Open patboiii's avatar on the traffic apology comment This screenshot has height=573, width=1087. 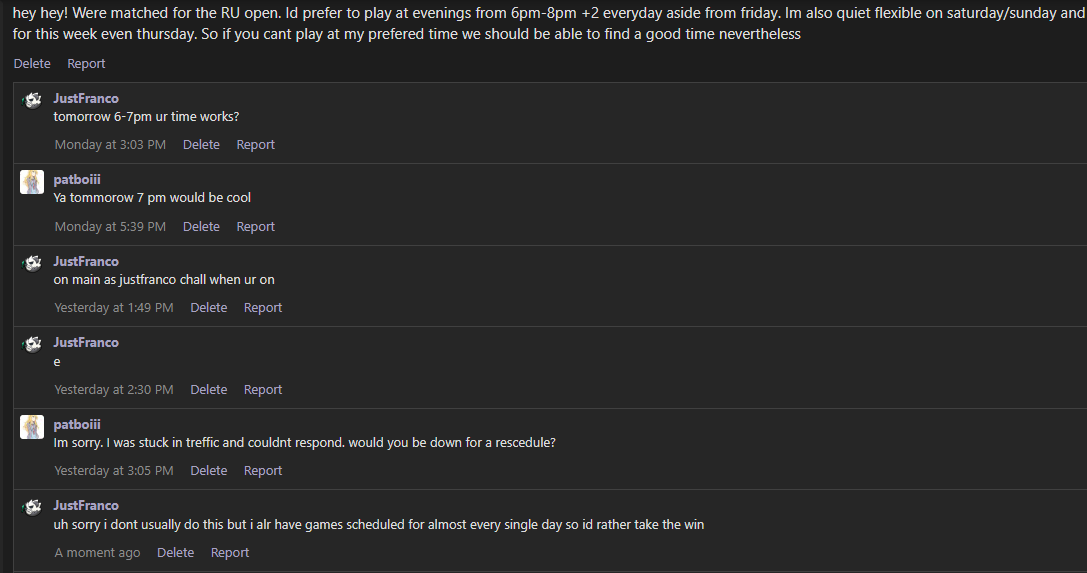(x=32, y=427)
